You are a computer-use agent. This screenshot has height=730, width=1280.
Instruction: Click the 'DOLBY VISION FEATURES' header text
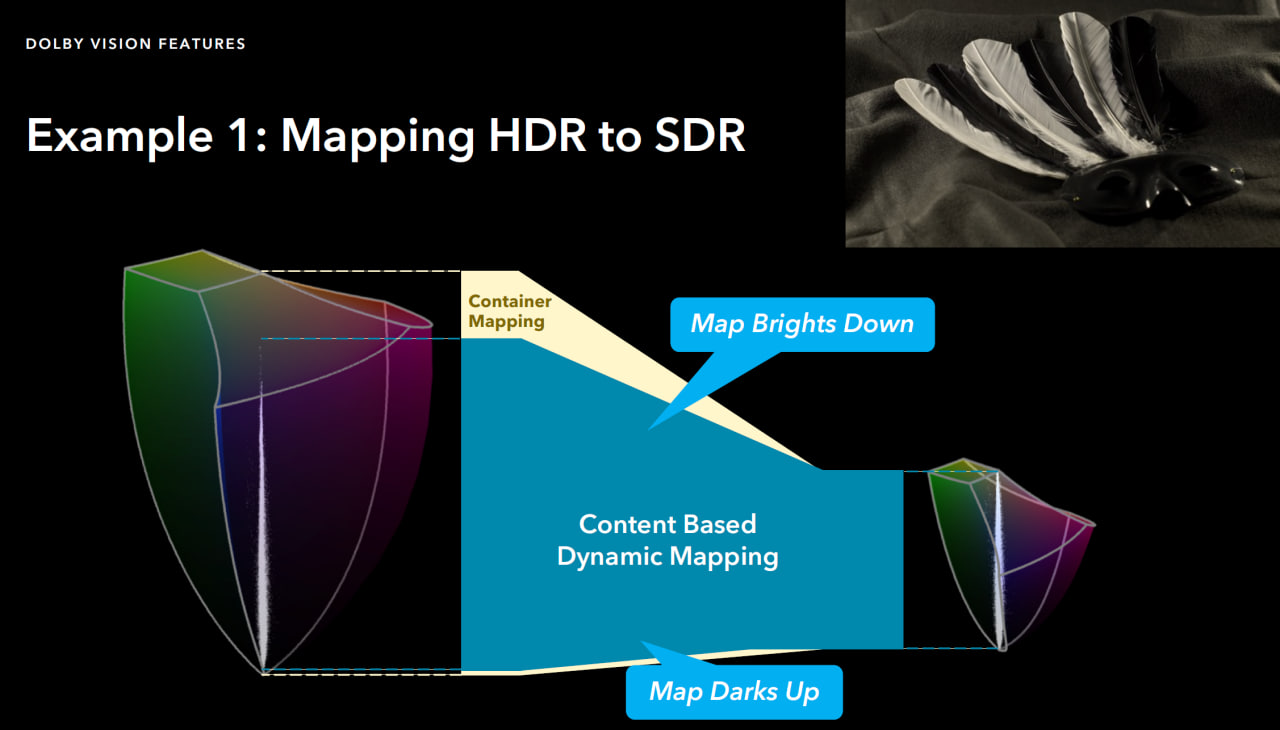[135, 44]
